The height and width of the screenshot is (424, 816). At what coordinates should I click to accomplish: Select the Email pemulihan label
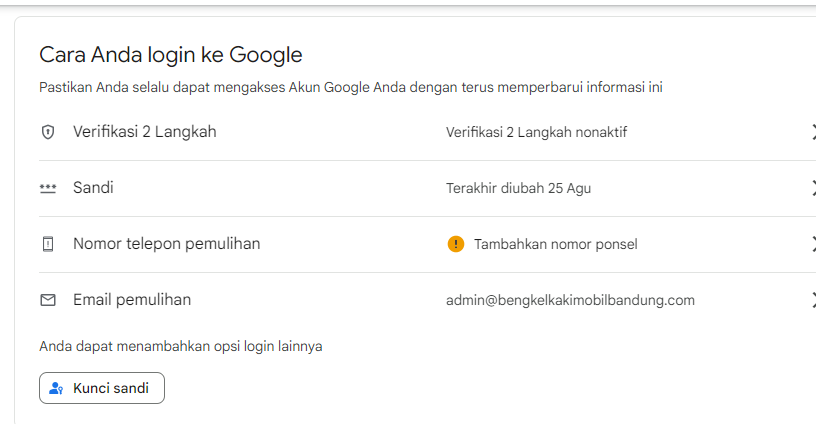[132, 300]
